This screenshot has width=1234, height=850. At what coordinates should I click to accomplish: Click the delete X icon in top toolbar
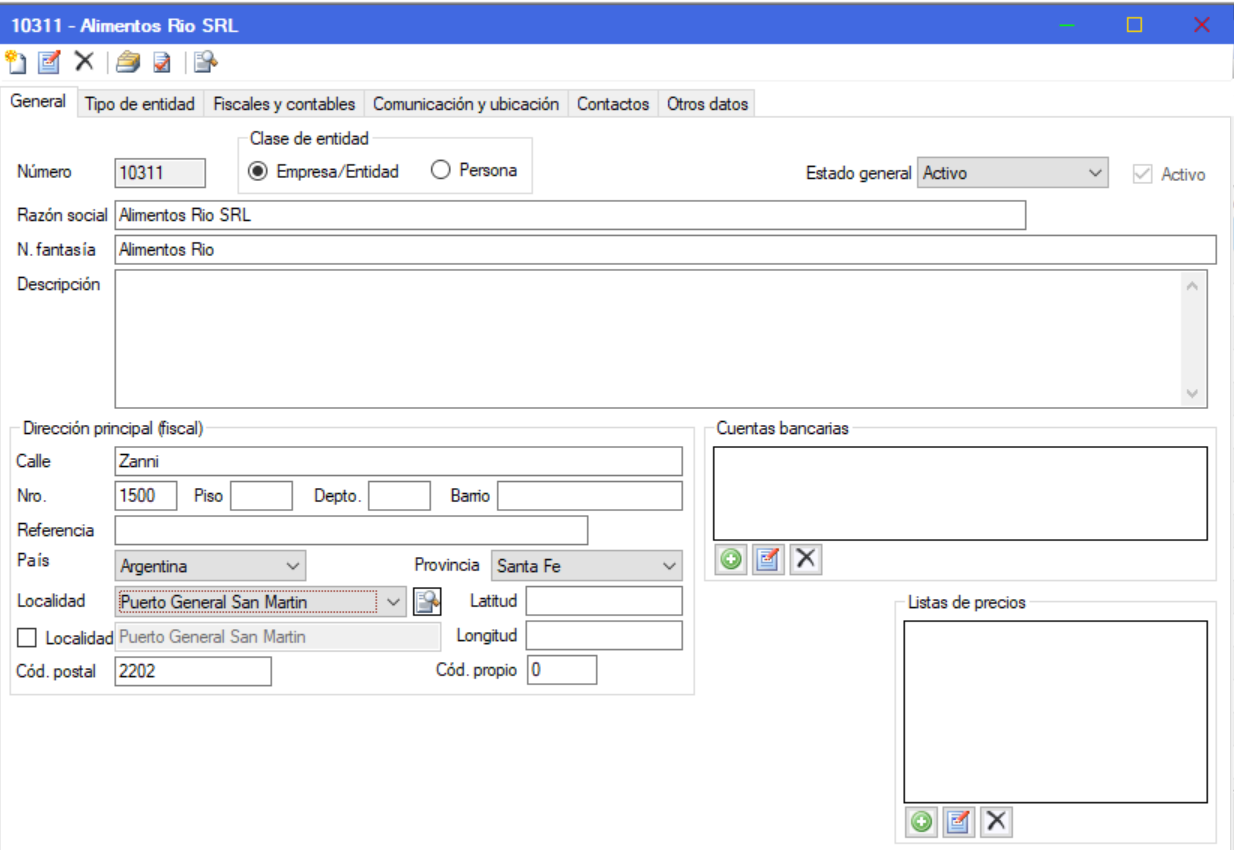84,62
